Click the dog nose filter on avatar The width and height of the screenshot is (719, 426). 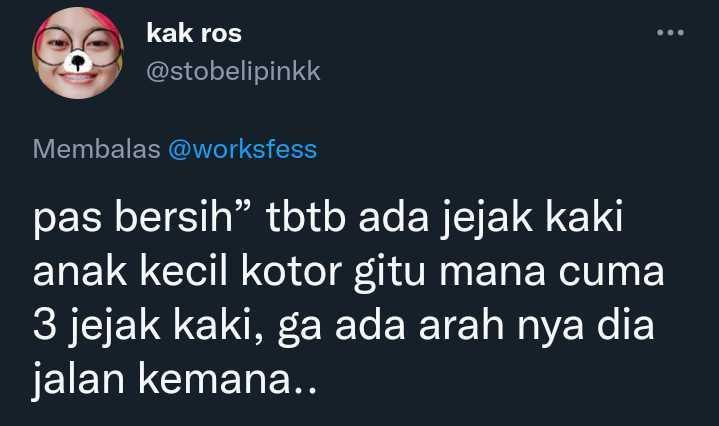click(x=78, y=61)
